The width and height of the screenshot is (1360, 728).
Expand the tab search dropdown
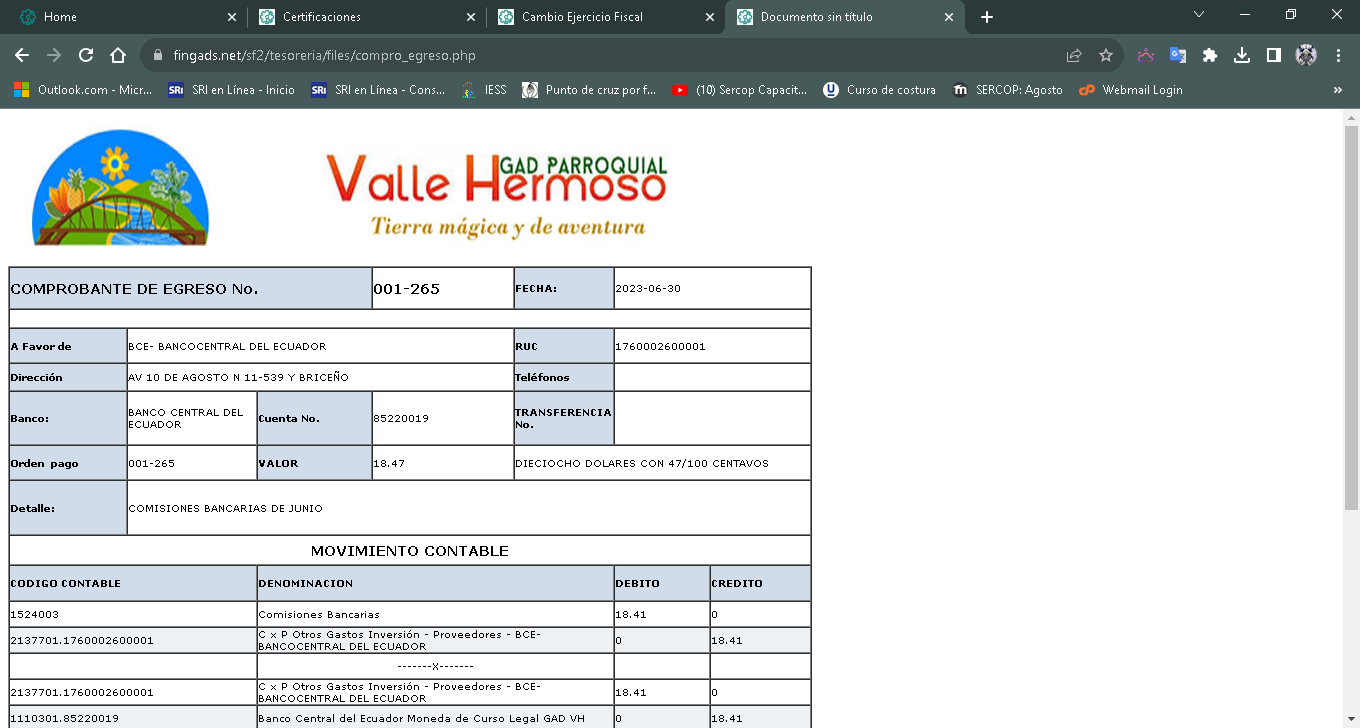[x=1200, y=15]
